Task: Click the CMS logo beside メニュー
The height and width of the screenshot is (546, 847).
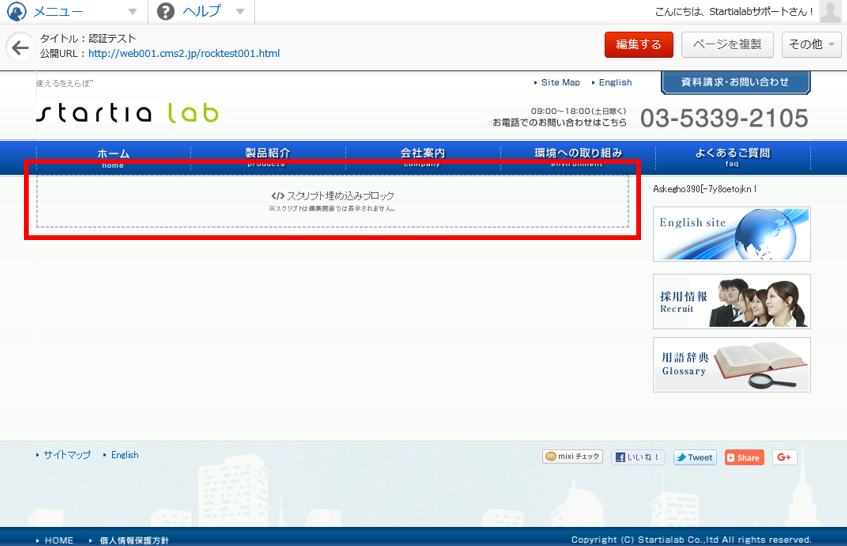Action: click(17, 11)
